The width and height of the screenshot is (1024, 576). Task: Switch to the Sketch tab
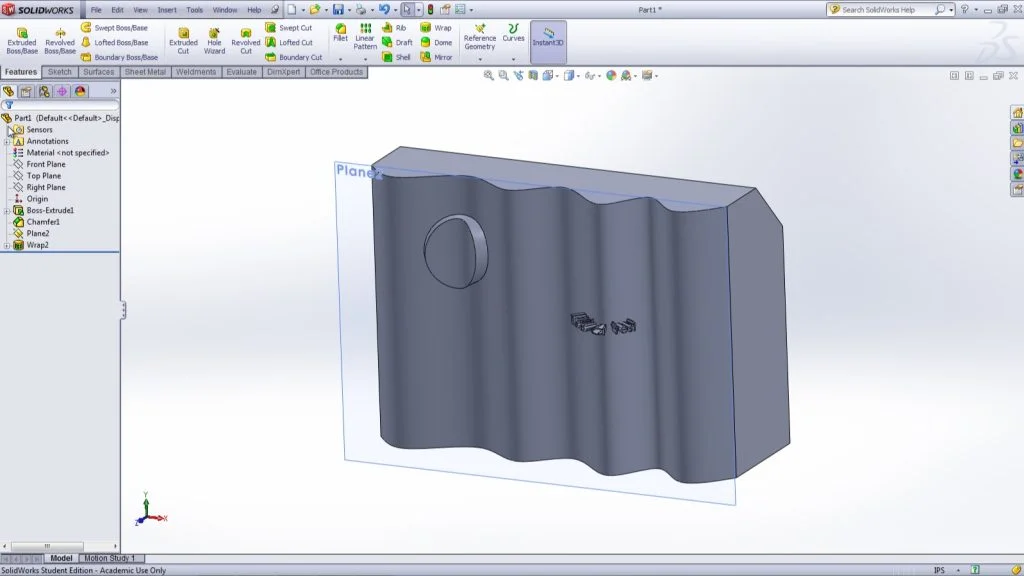tap(59, 72)
